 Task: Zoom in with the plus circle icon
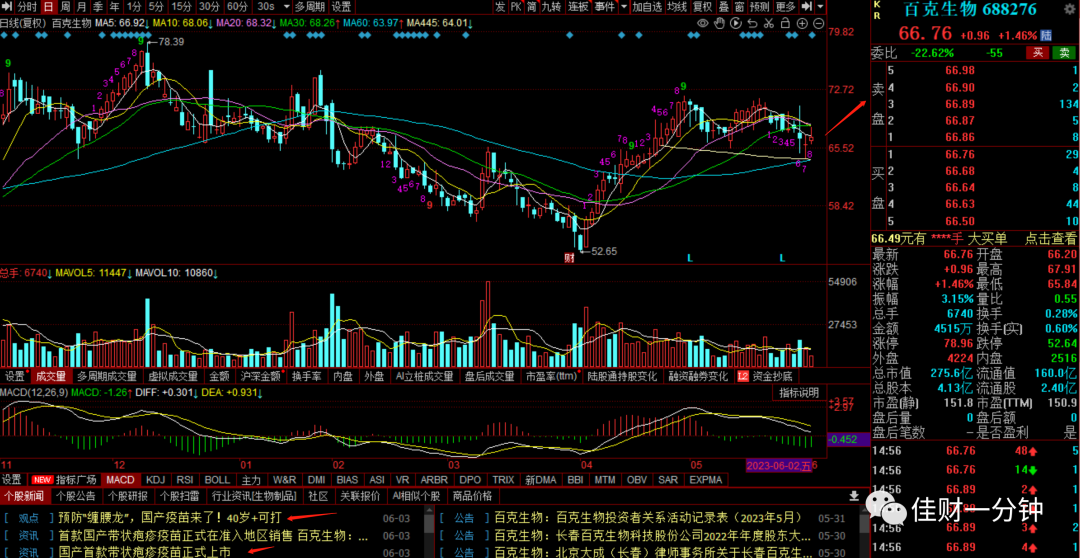click(802, 23)
